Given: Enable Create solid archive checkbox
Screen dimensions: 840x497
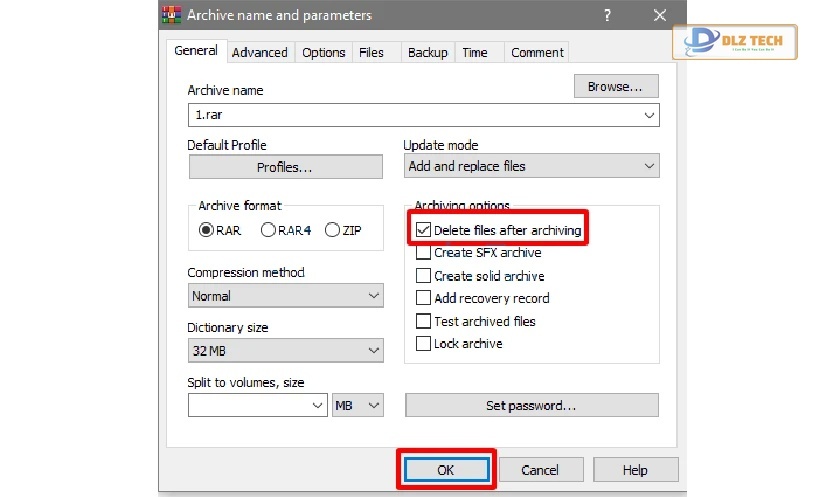Looking at the screenshot, I should pyautogui.click(x=423, y=276).
